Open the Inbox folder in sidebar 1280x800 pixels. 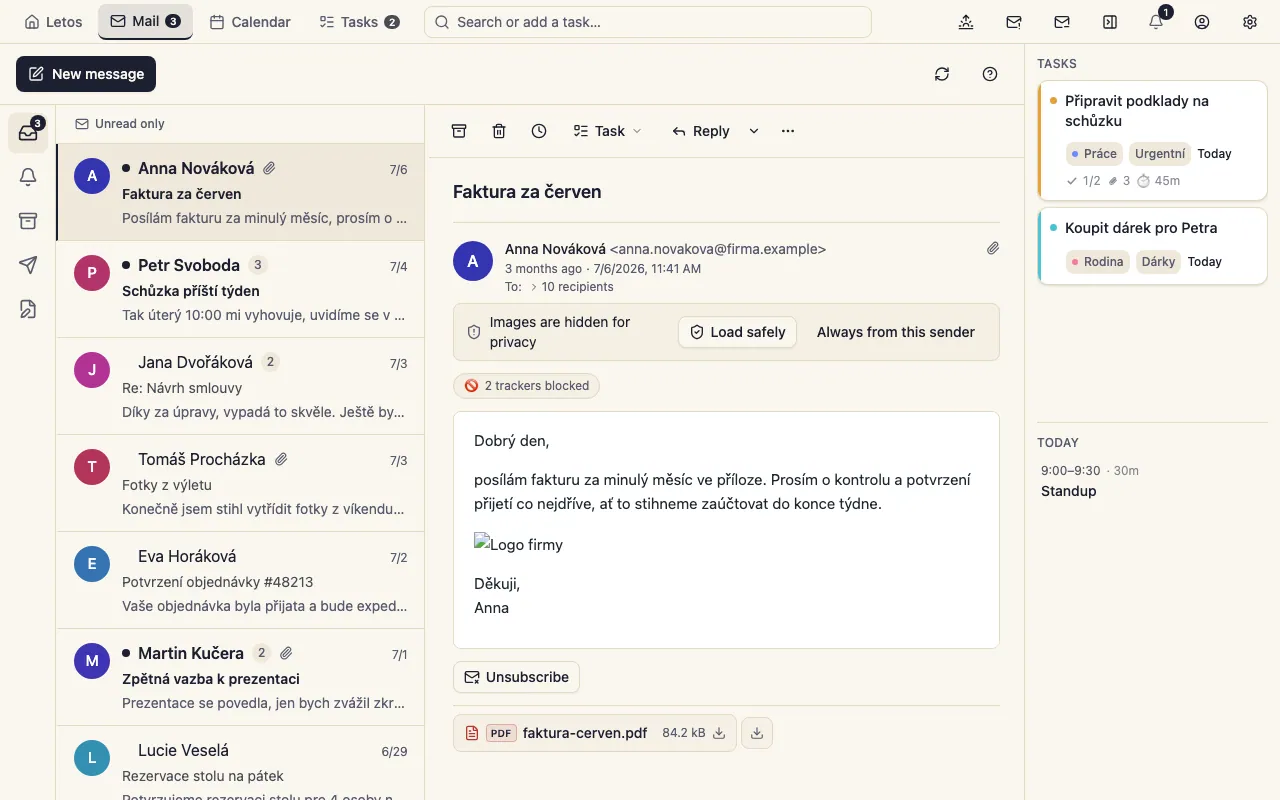click(28, 133)
